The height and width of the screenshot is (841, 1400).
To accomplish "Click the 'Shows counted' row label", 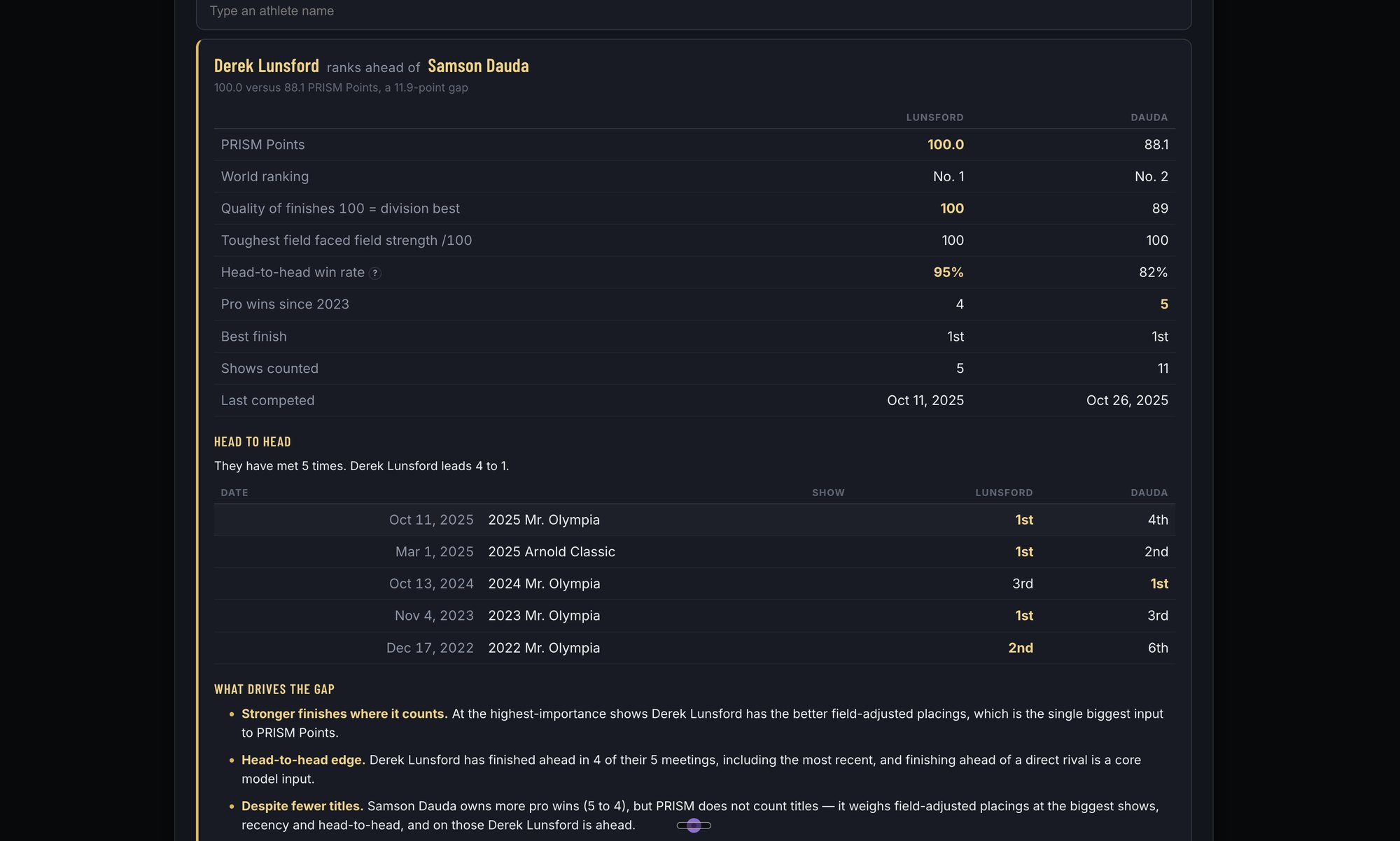I will coord(269,369).
